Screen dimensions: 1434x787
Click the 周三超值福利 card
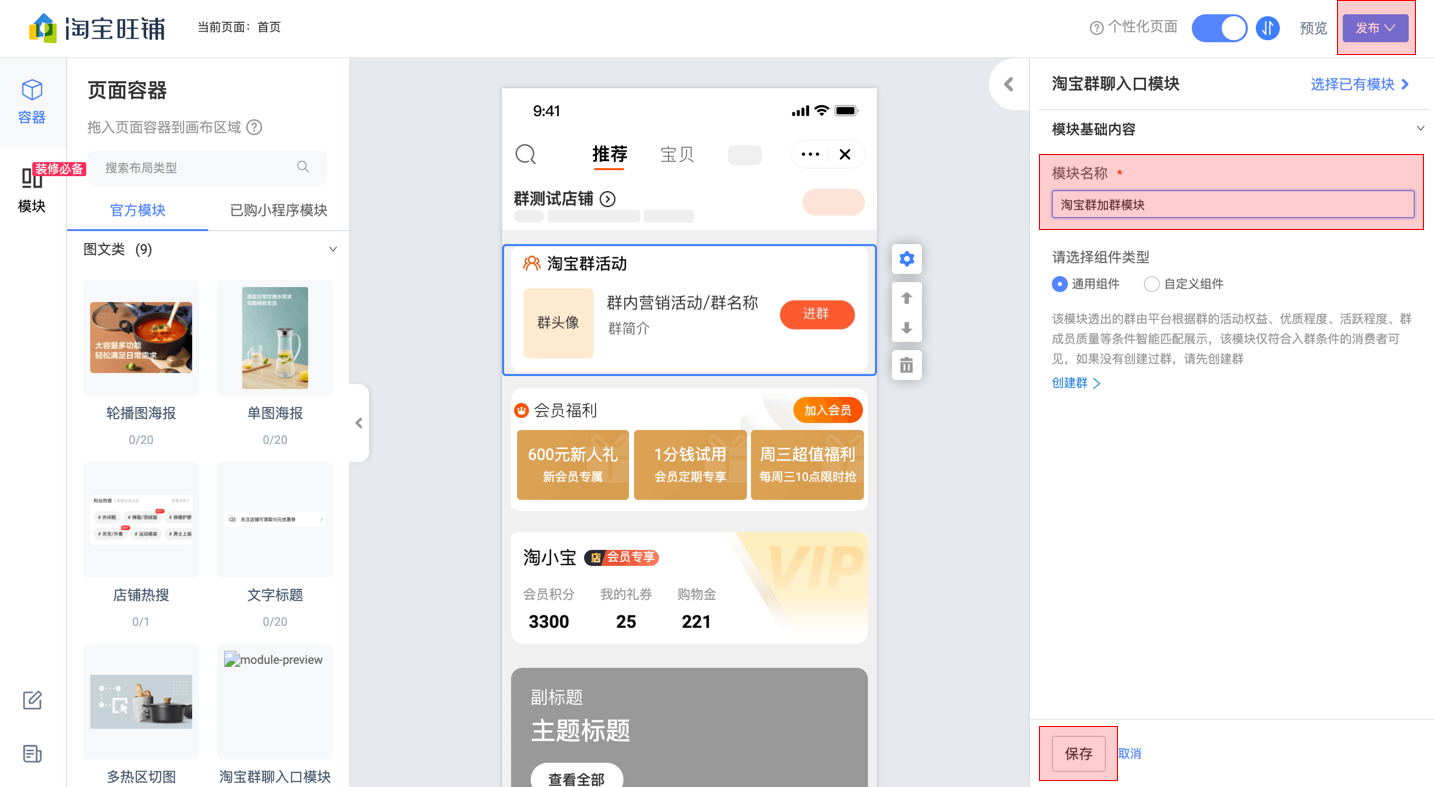[807, 465]
